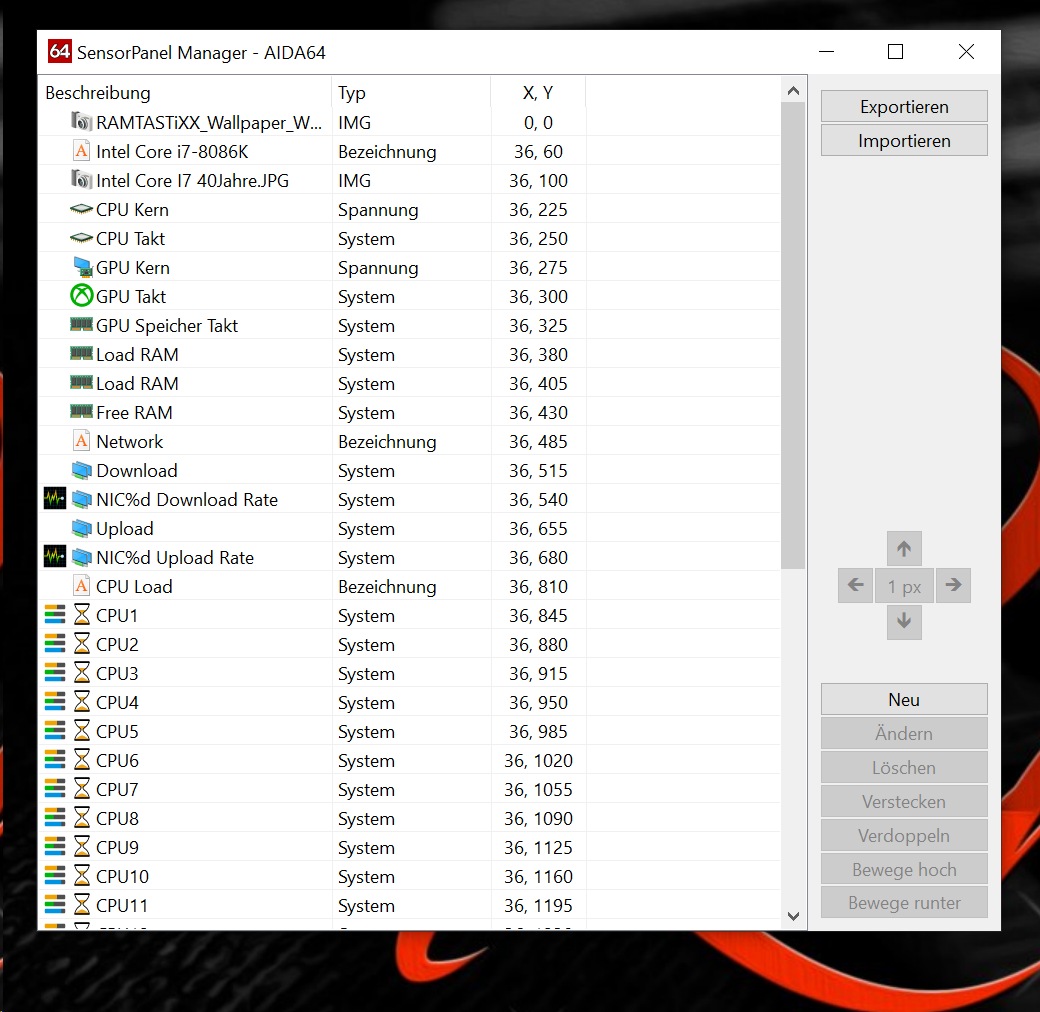Click the label icon beside Network
This screenshot has height=1012, width=1040.
[x=81, y=441]
